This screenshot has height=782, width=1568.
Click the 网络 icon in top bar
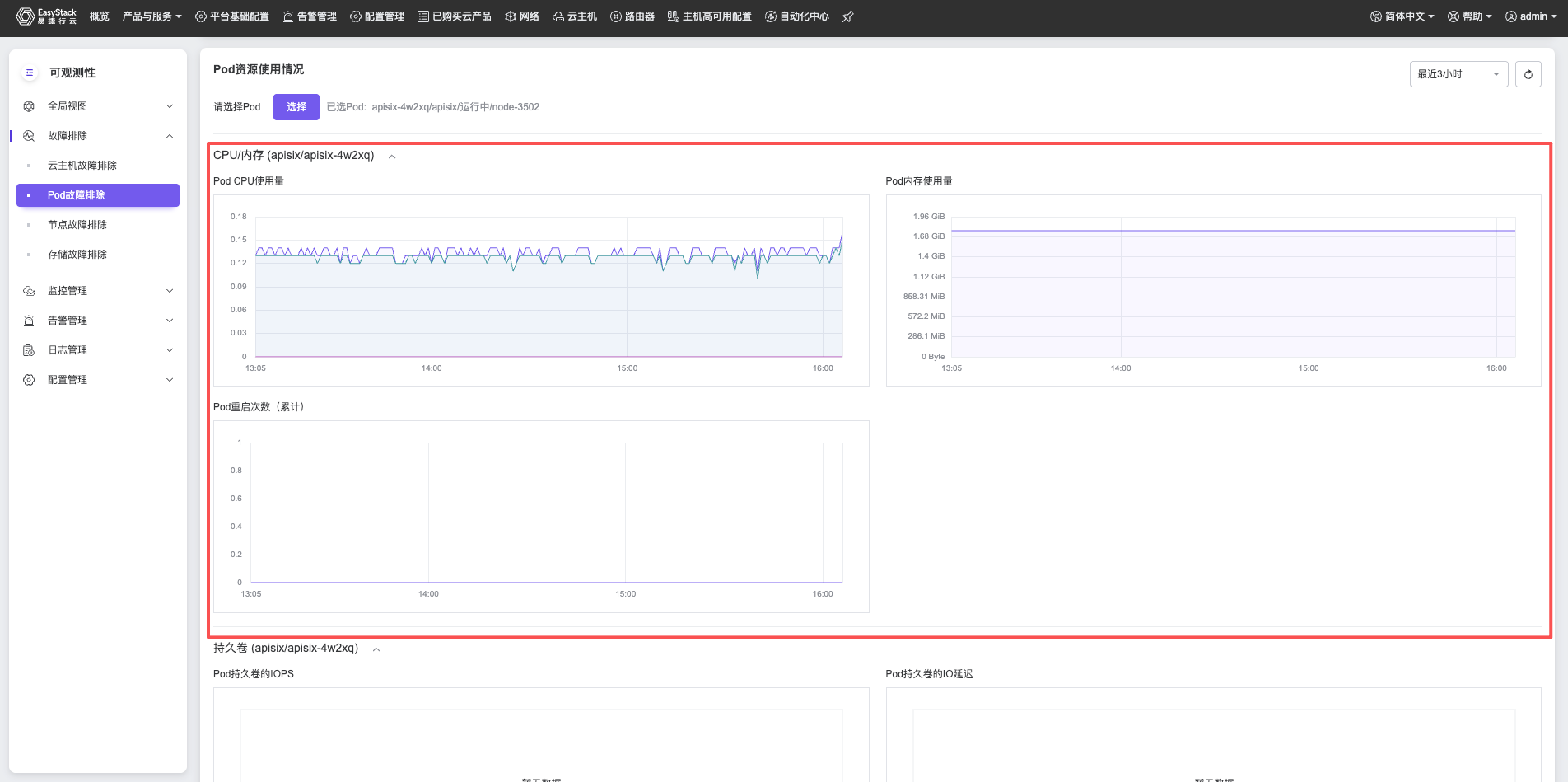coord(511,16)
